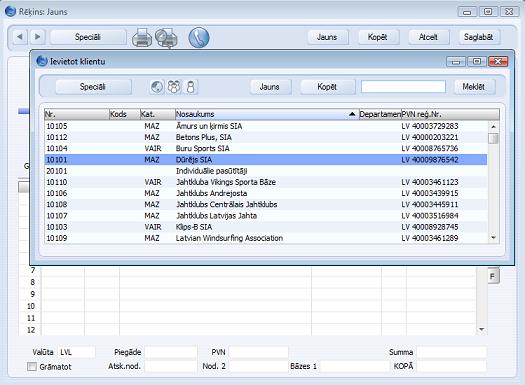
Task: Go to previous record in Rēķins window
Action: coord(20,36)
